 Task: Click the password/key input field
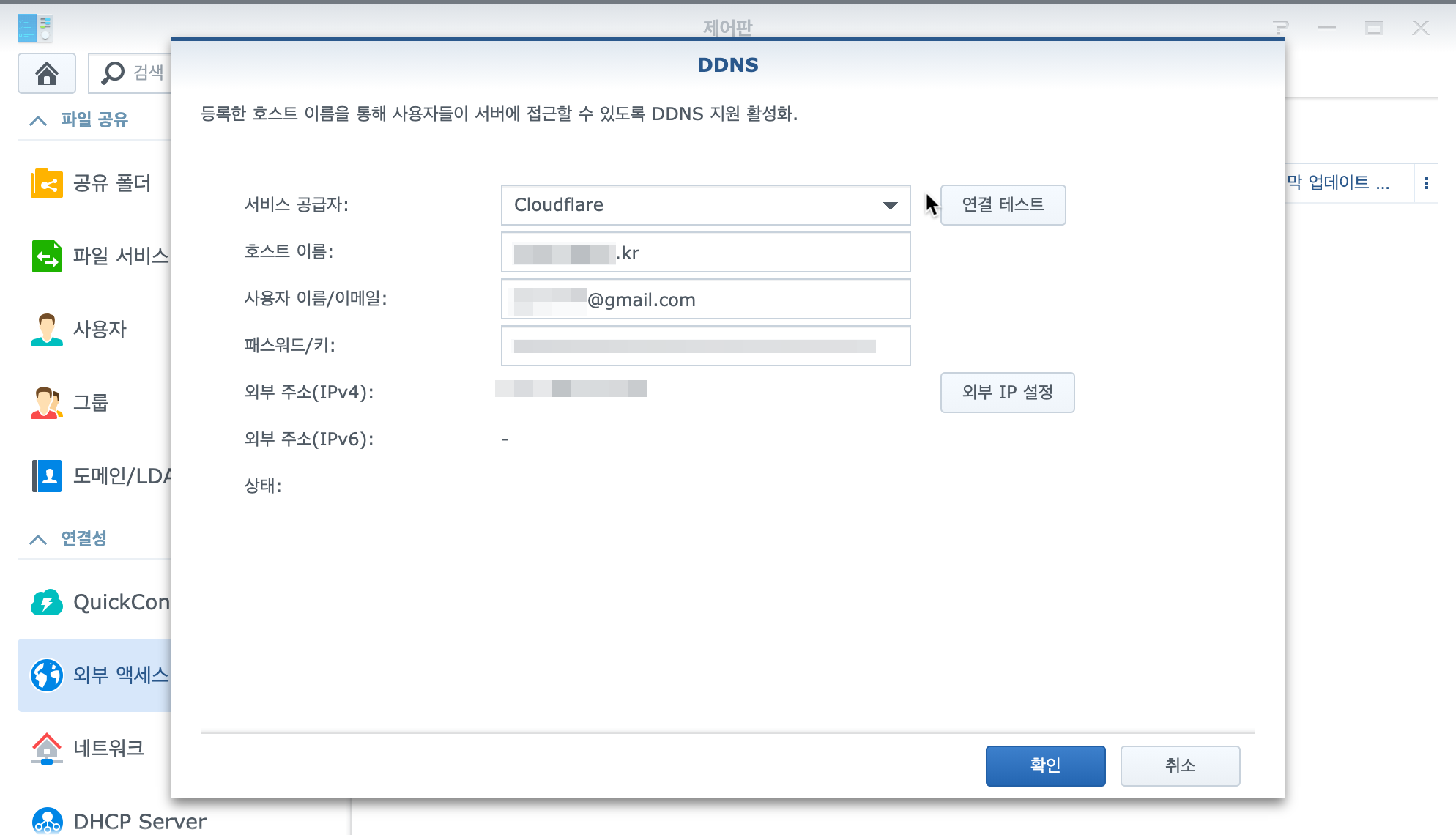click(705, 346)
